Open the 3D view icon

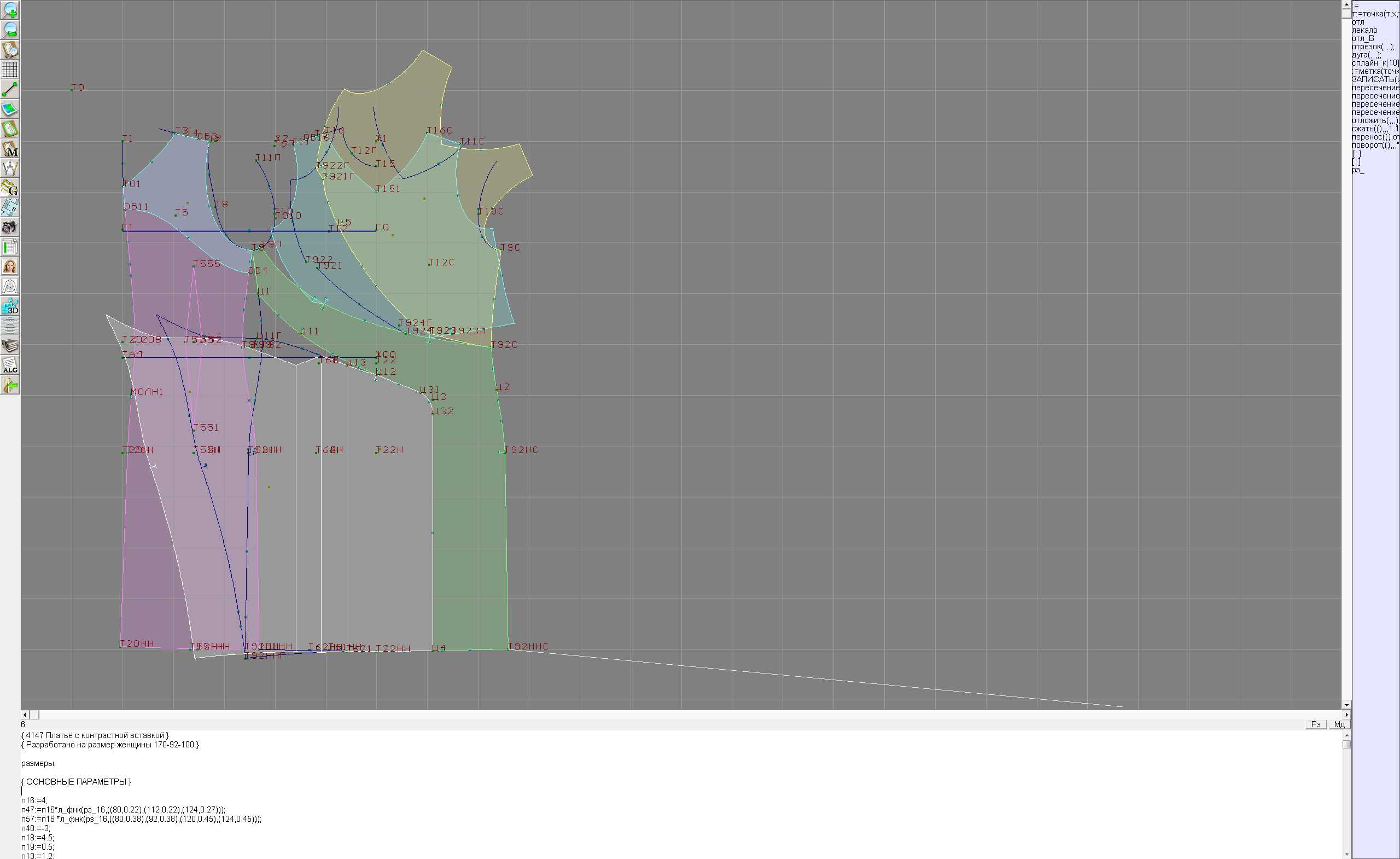(10, 306)
